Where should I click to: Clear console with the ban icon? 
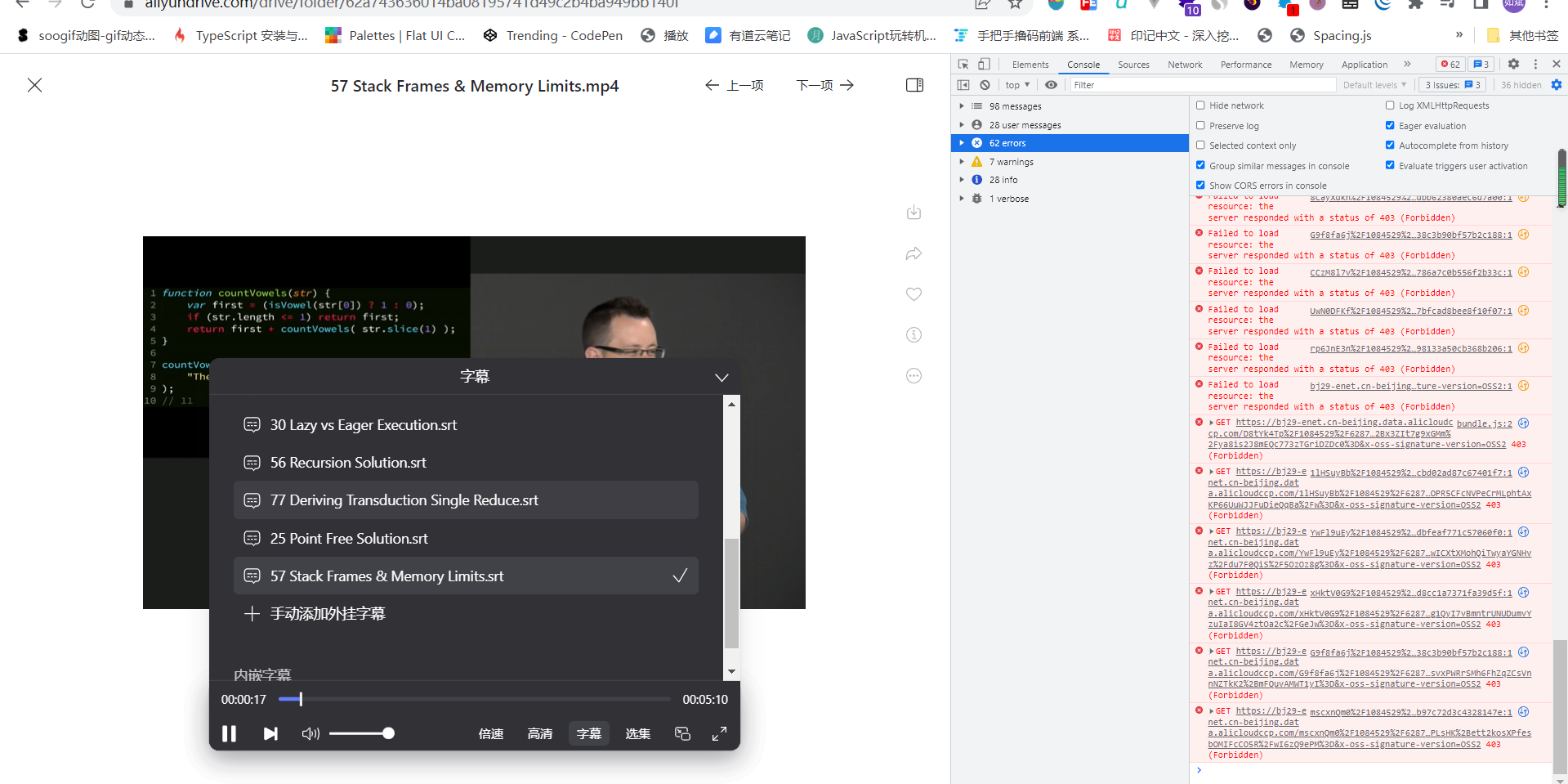click(985, 85)
